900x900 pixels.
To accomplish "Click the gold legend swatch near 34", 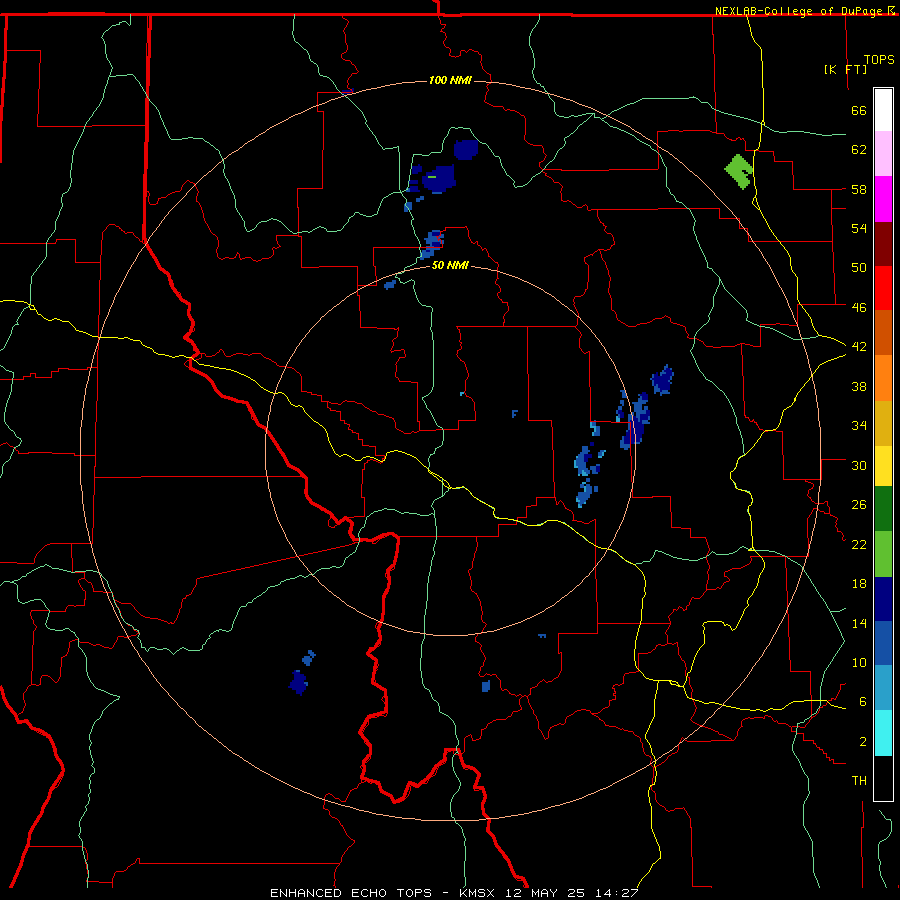I will coord(883,423).
